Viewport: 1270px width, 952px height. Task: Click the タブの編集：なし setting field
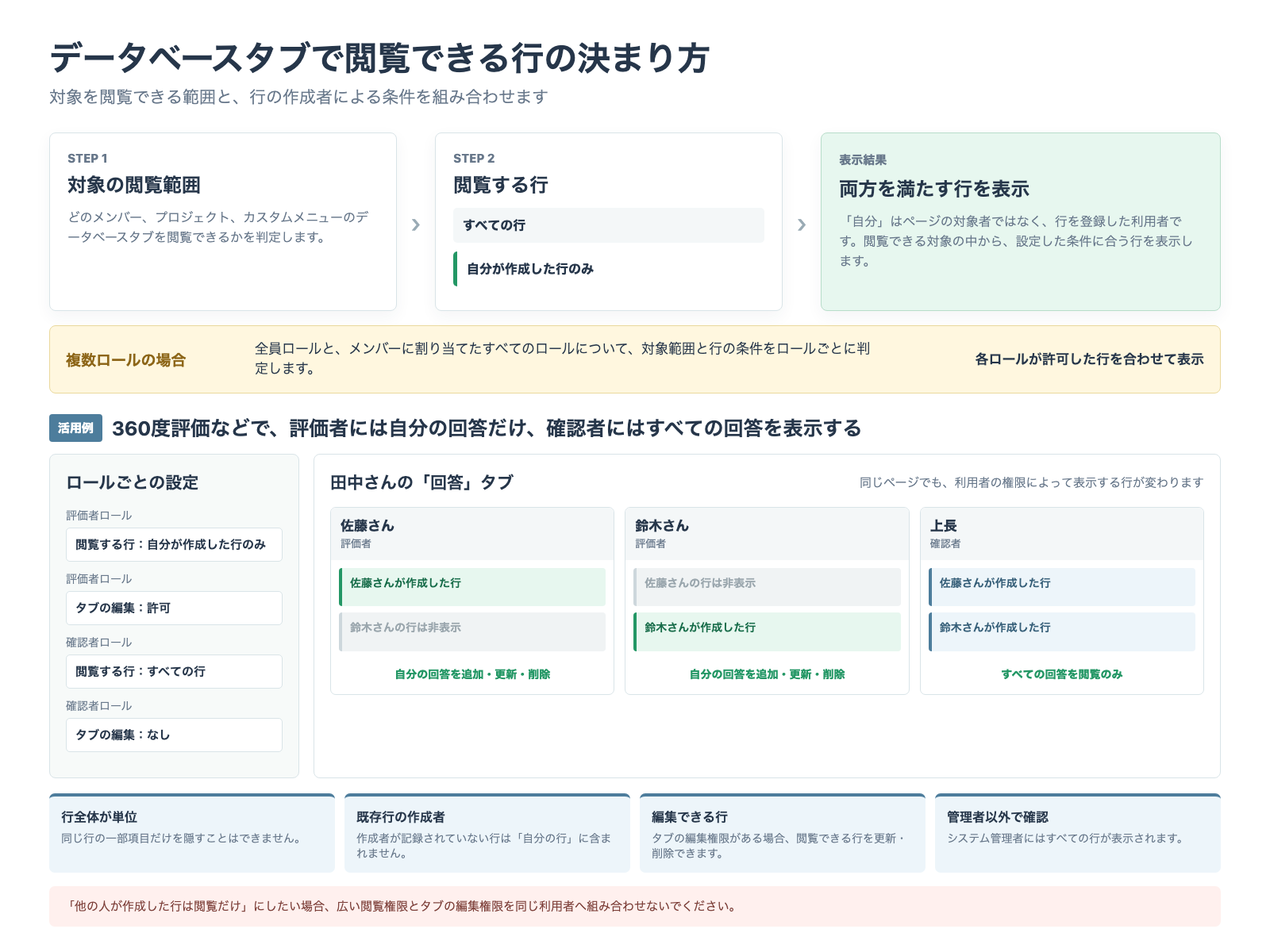(x=174, y=735)
